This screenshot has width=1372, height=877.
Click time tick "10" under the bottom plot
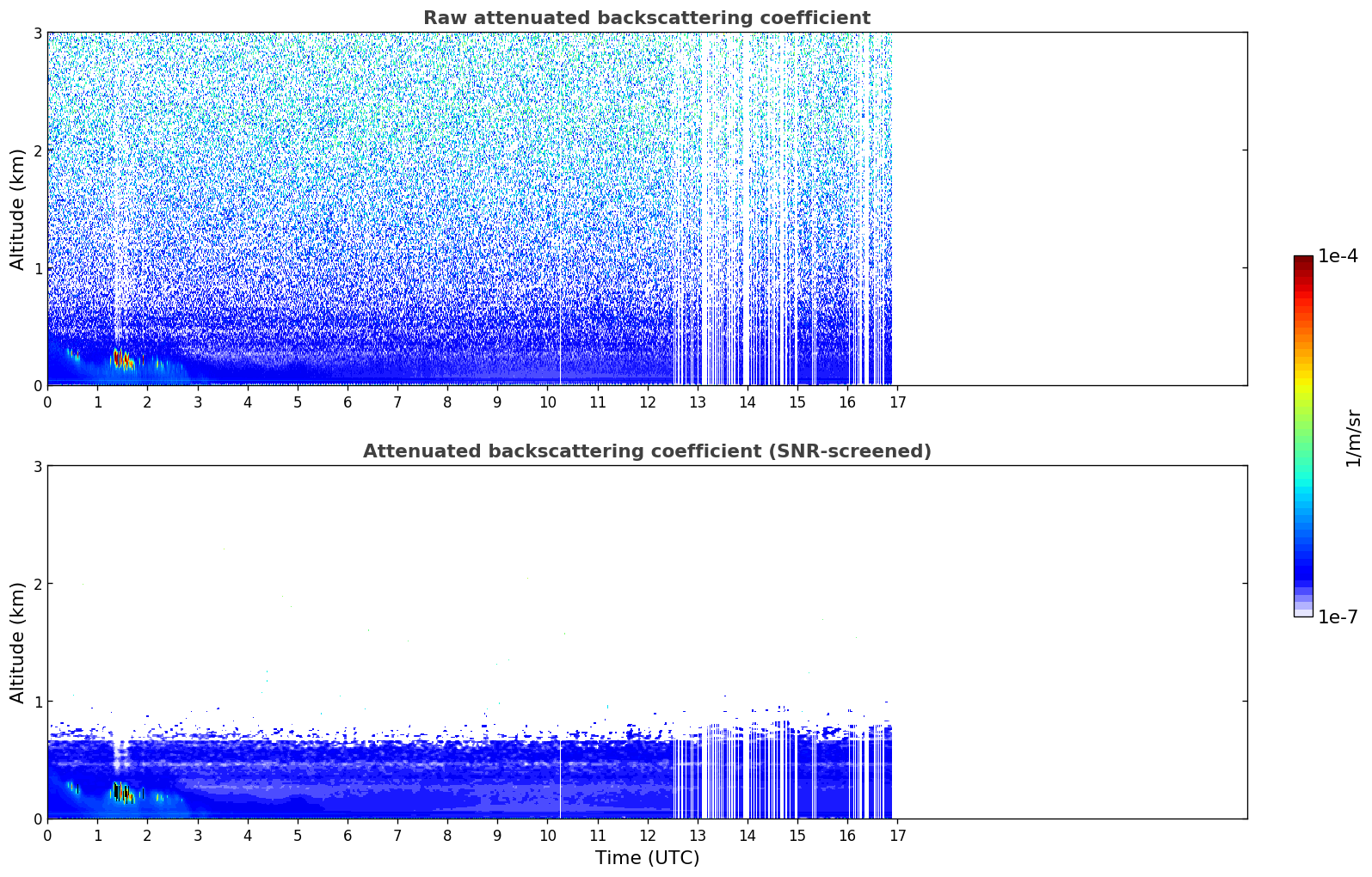tap(547, 836)
